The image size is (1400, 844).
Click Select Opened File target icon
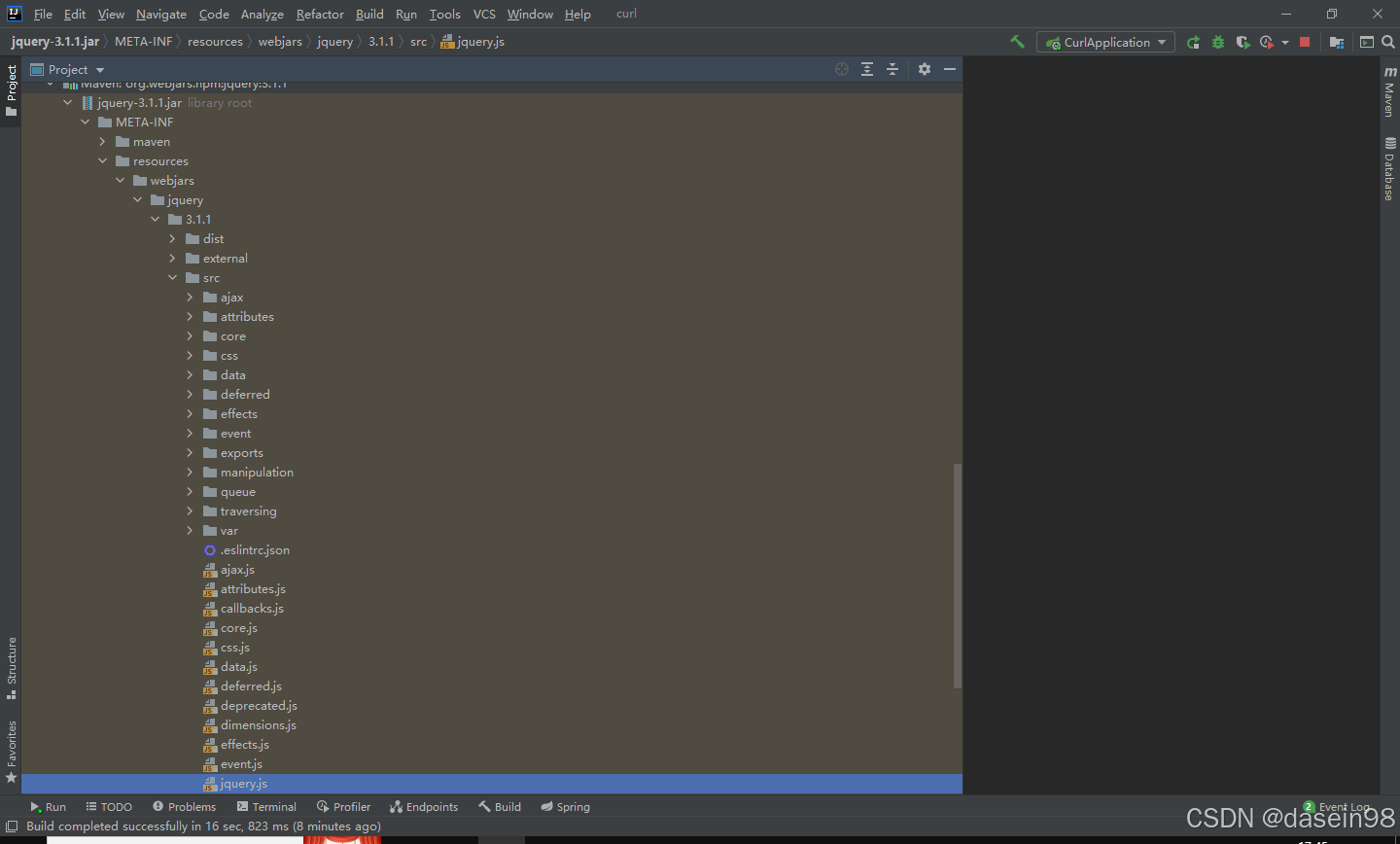pyautogui.click(x=842, y=69)
